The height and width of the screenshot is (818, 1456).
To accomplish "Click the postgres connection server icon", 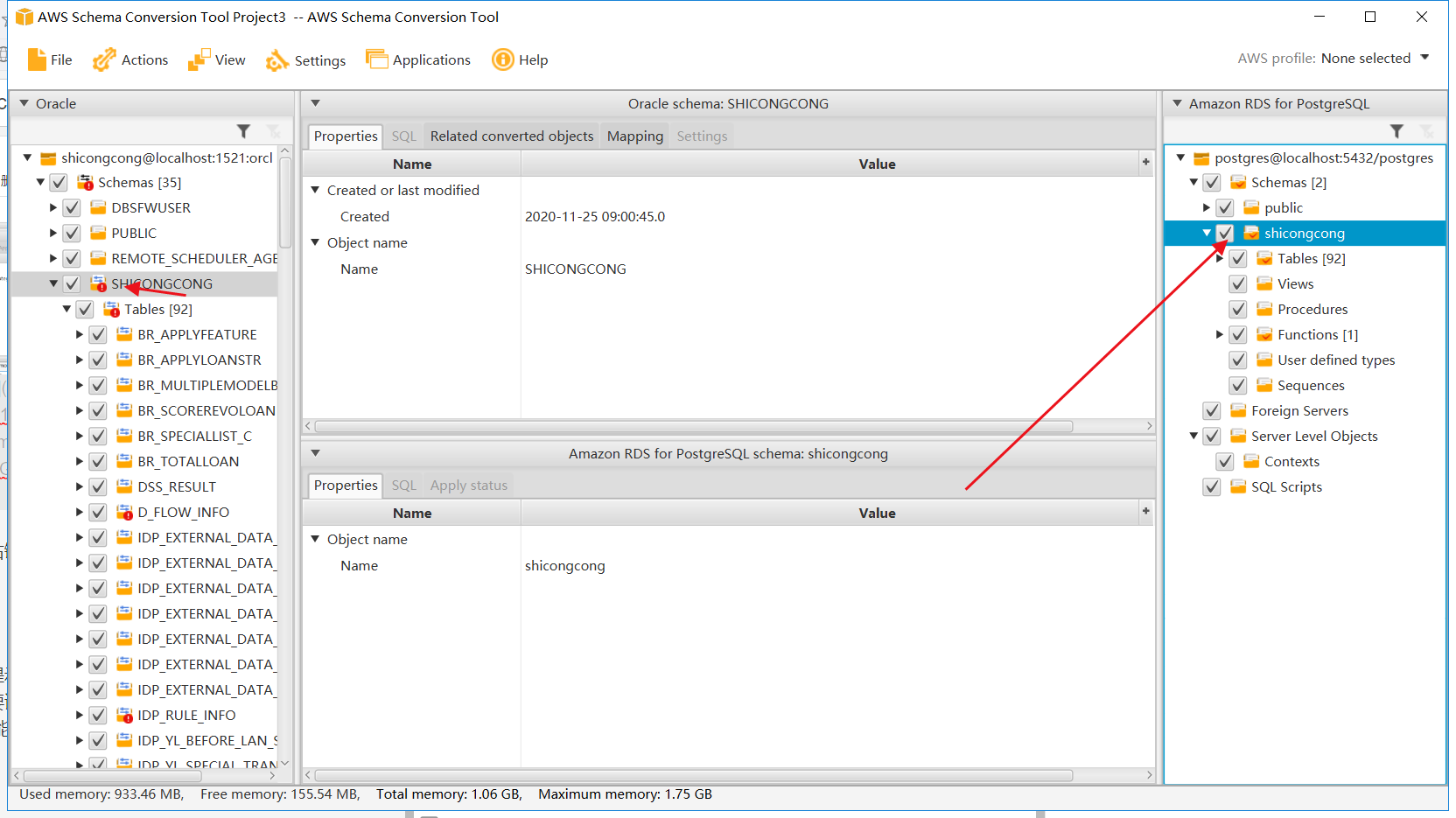I will click(x=1201, y=158).
